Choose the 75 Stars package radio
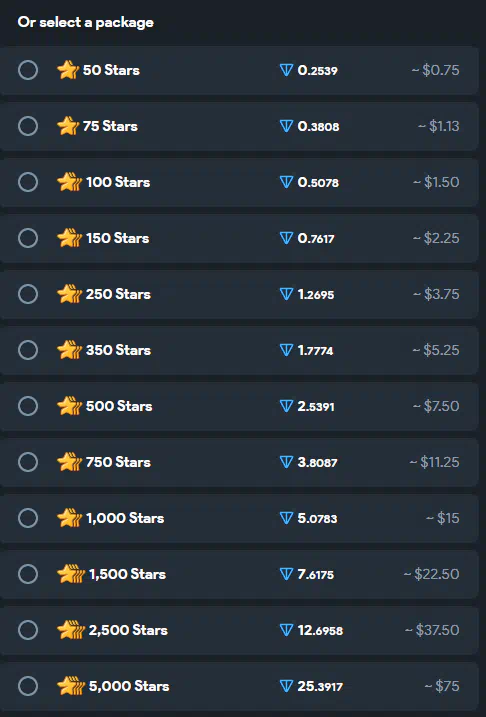This screenshot has height=717, width=486. (x=28, y=126)
